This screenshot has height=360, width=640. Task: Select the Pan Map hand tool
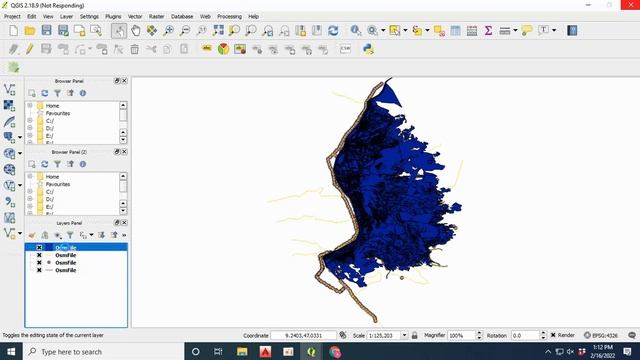[135, 31]
